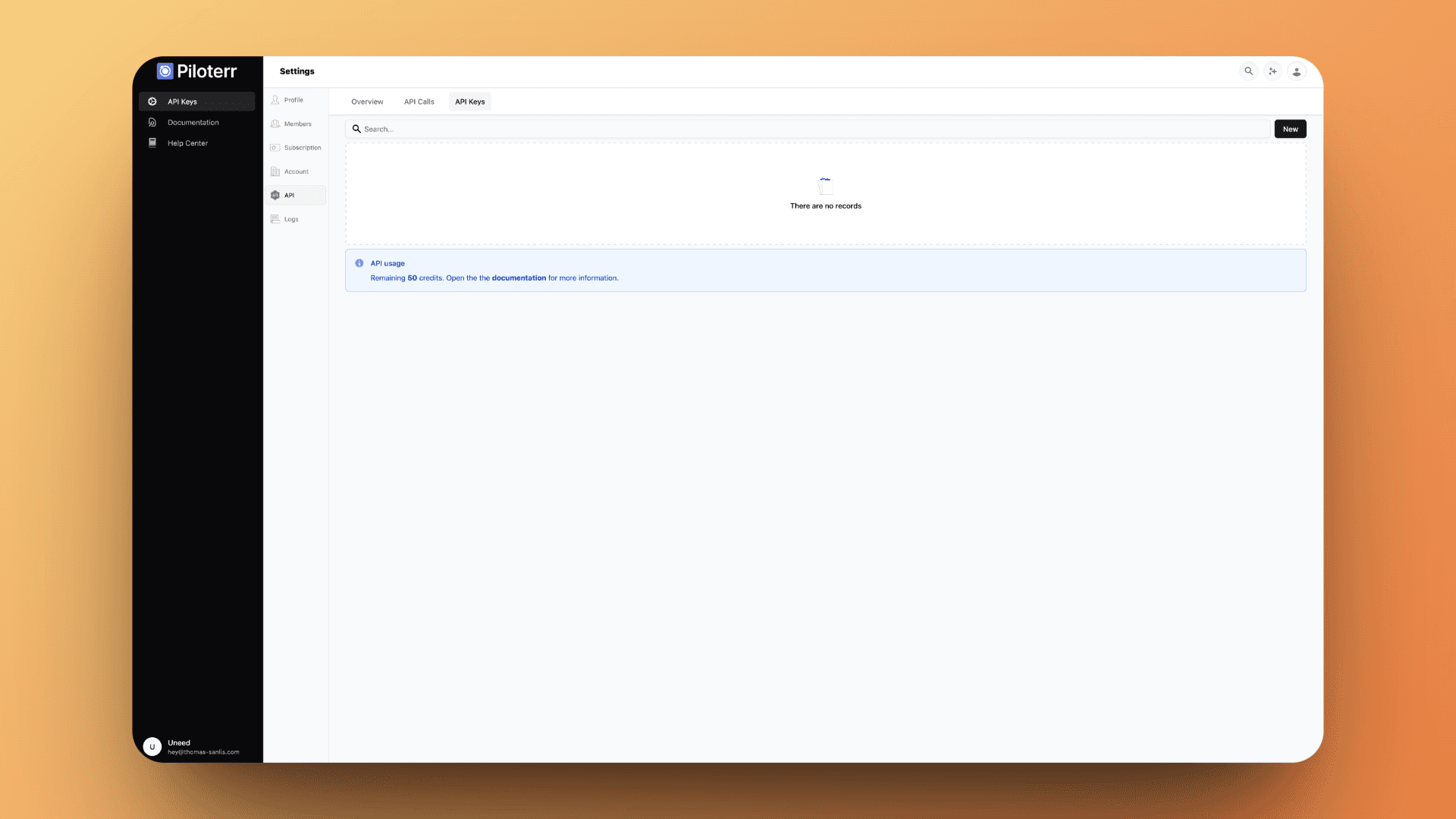Select the Profile icon in settings nav
This screenshot has width=1456, height=819.
tap(275, 99)
